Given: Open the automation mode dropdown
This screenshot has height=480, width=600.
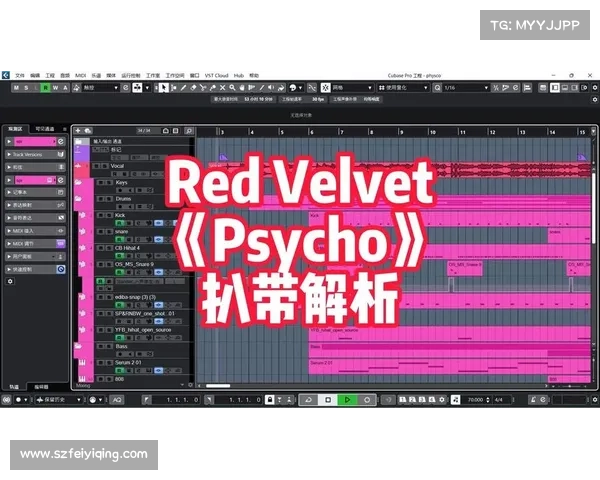Looking at the screenshot, I should [100, 88].
